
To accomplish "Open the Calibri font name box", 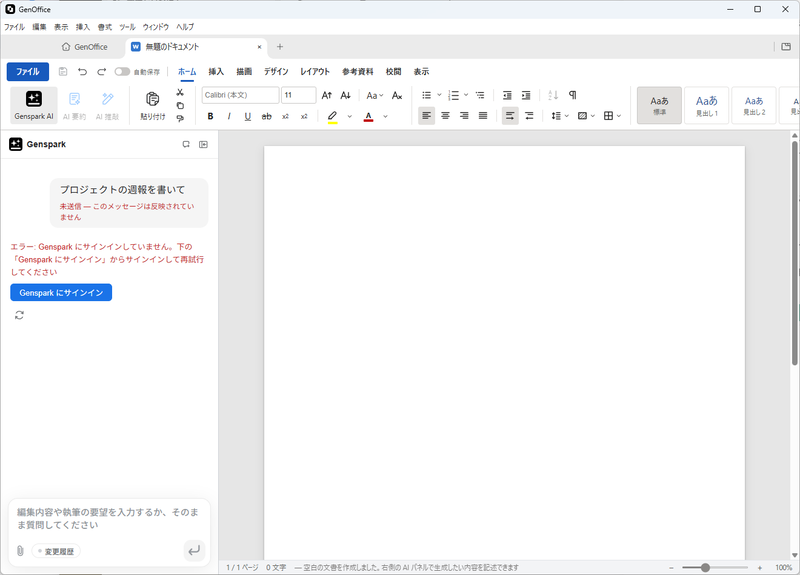I will [x=240, y=95].
